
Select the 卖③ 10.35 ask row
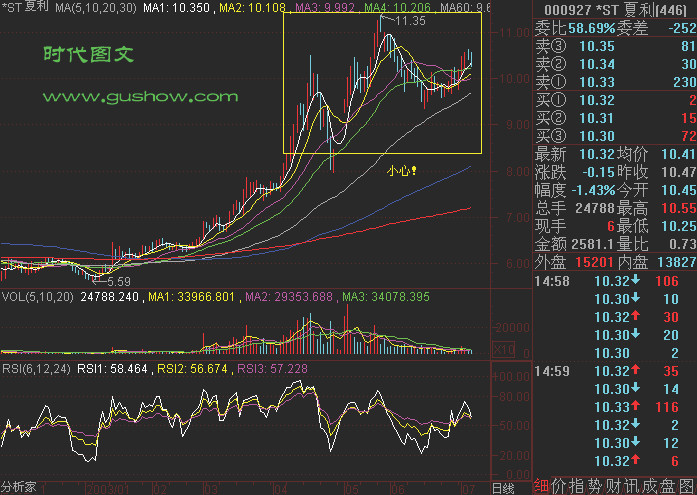click(615, 46)
